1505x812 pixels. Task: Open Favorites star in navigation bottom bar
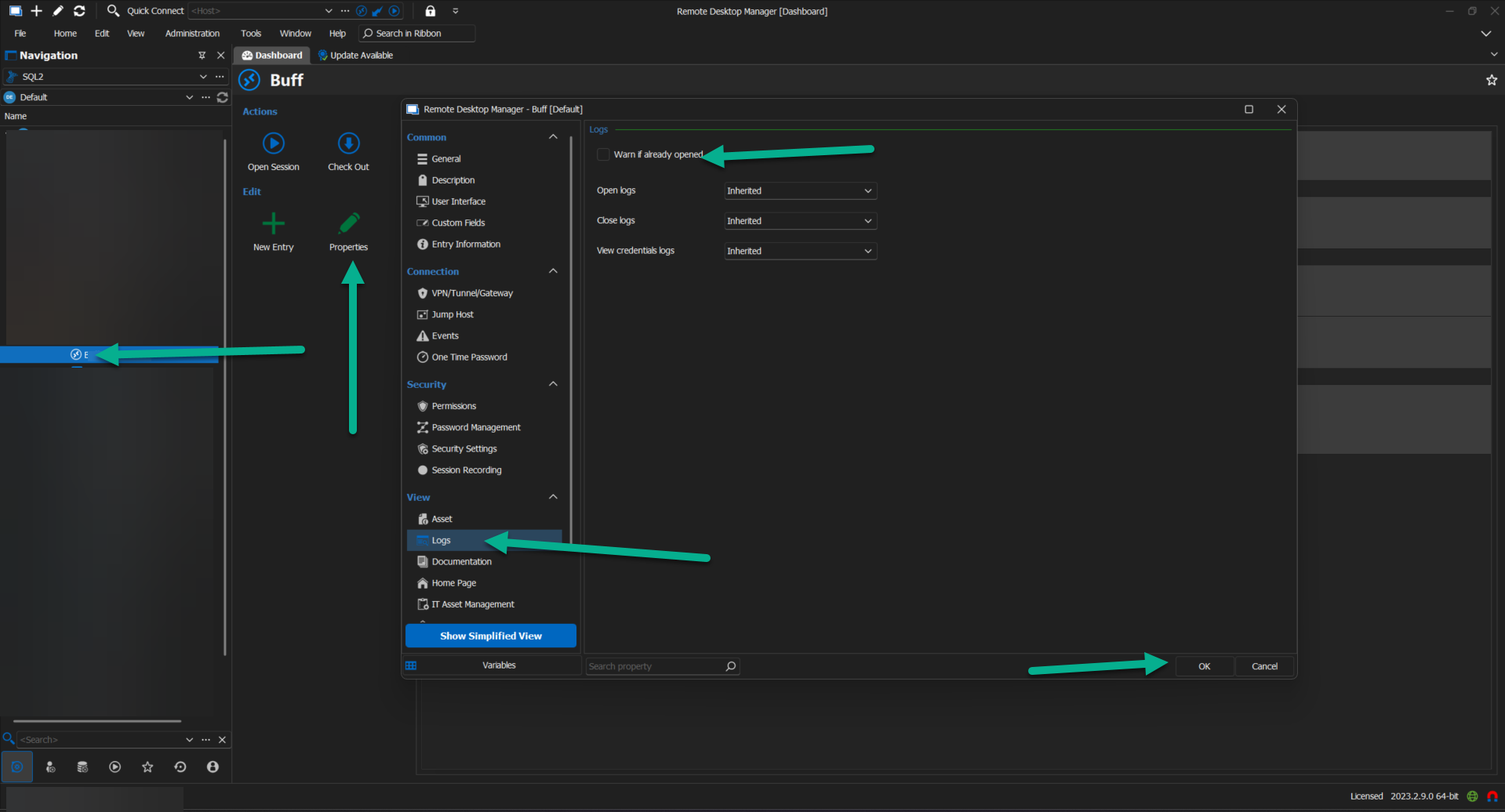coord(147,767)
